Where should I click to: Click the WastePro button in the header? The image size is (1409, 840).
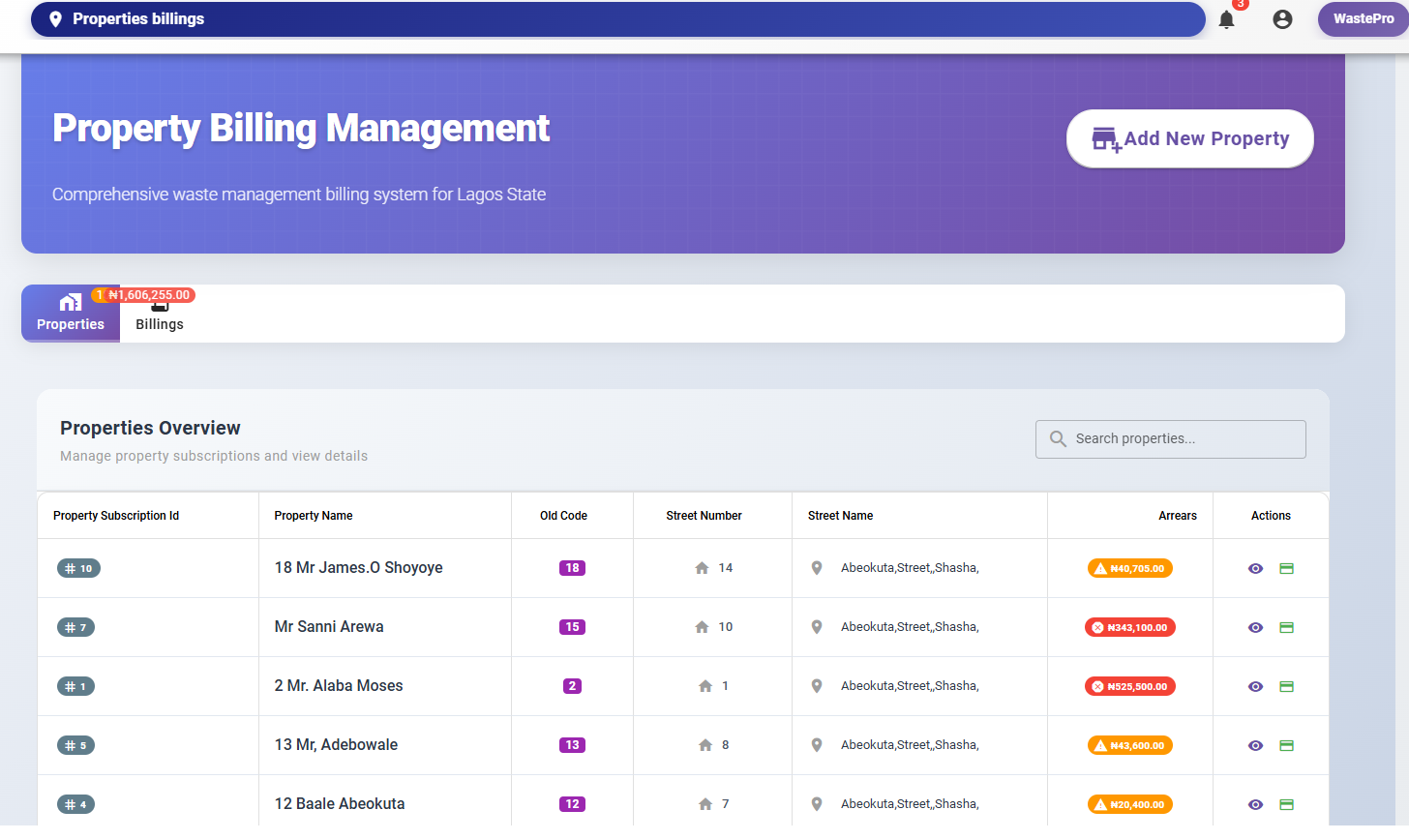(1364, 18)
